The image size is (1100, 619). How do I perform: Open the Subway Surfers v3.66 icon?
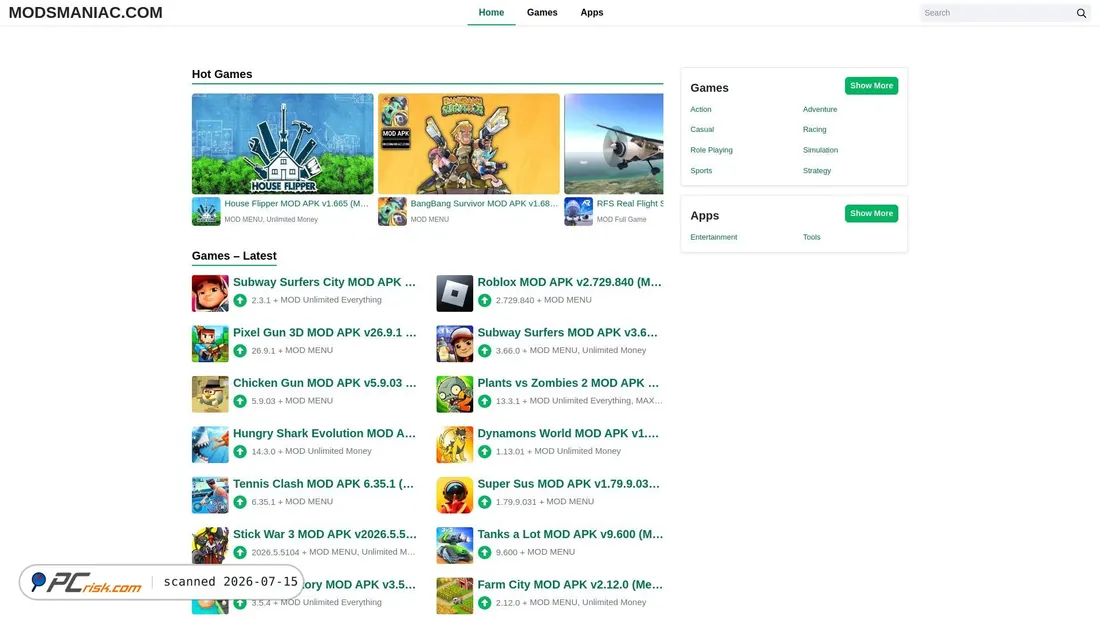[455, 343]
